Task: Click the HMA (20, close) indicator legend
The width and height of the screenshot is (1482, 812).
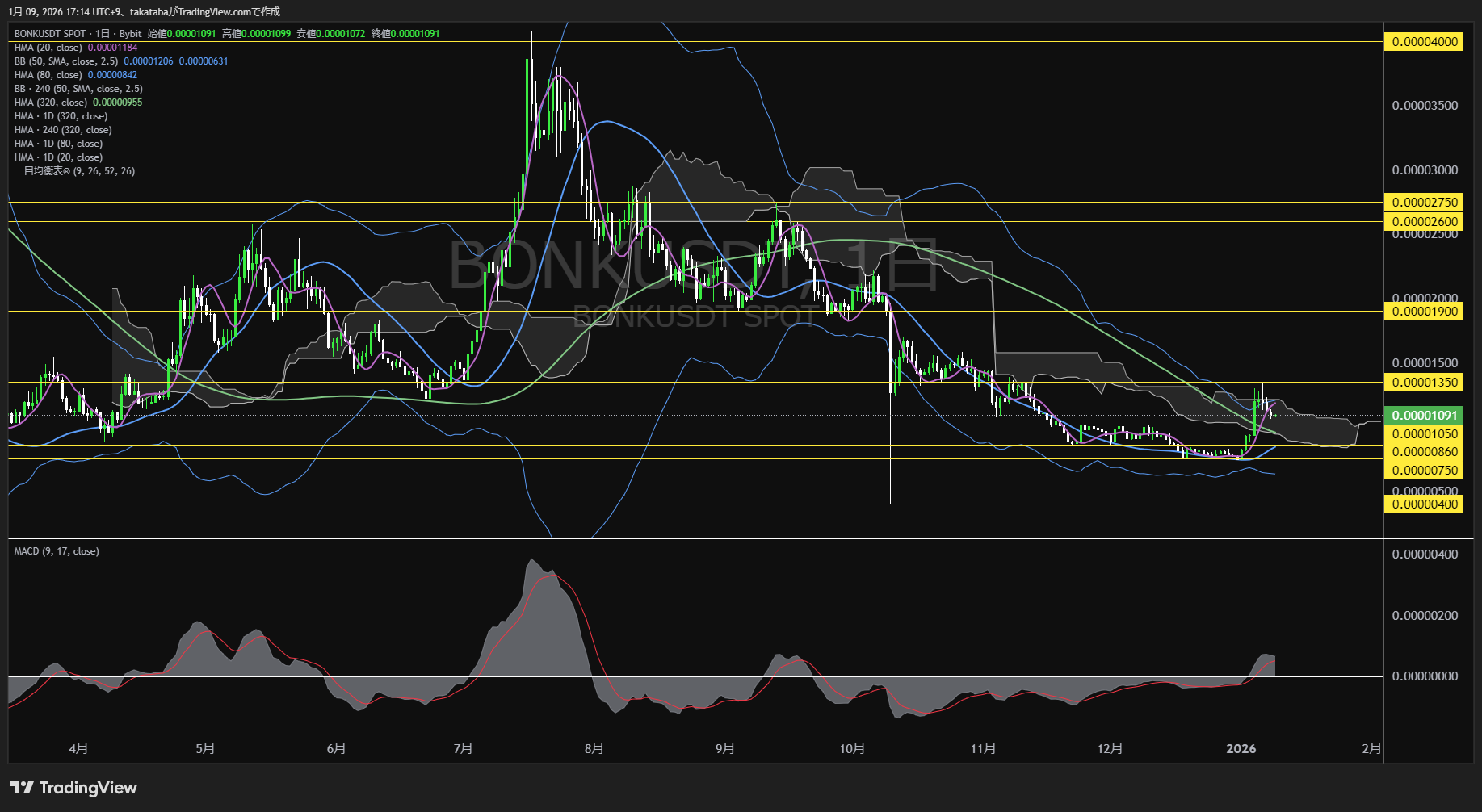Action: [48, 48]
